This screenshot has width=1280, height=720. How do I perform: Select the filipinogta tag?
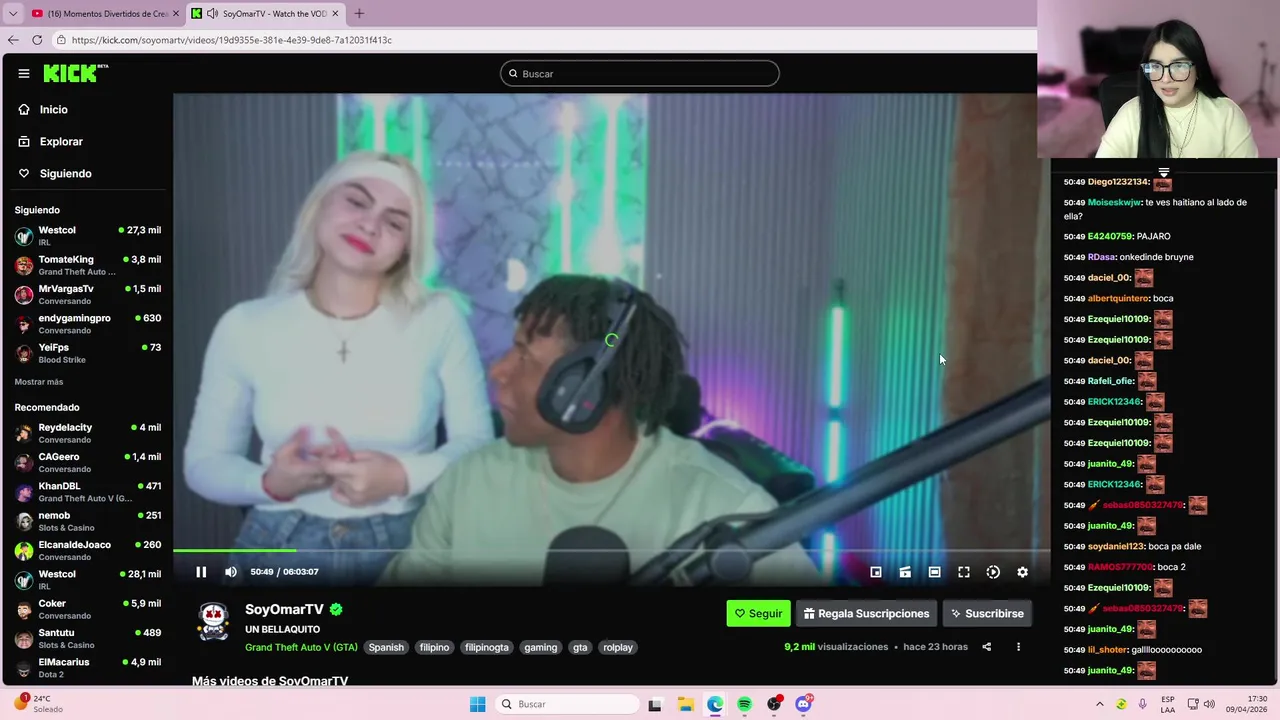coord(487,647)
